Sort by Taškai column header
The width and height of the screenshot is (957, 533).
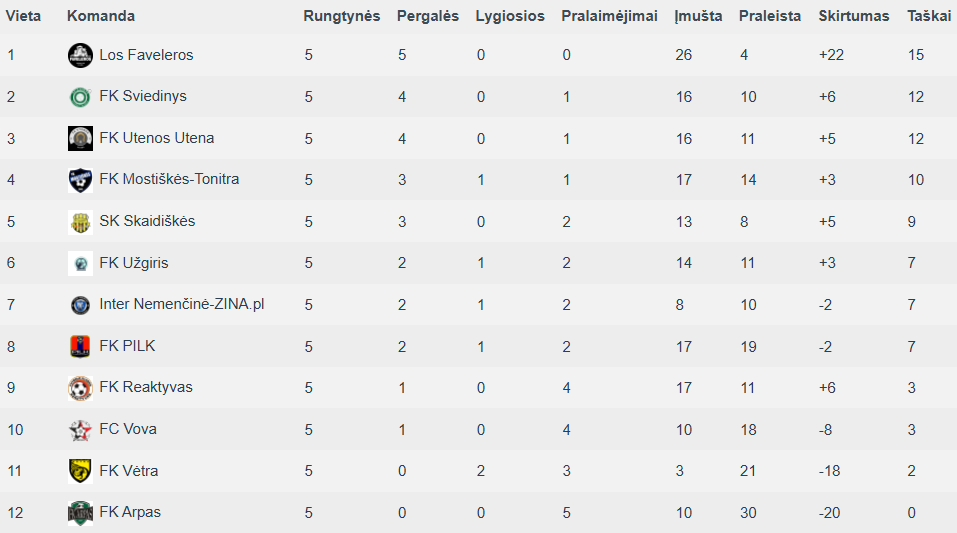(929, 16)
